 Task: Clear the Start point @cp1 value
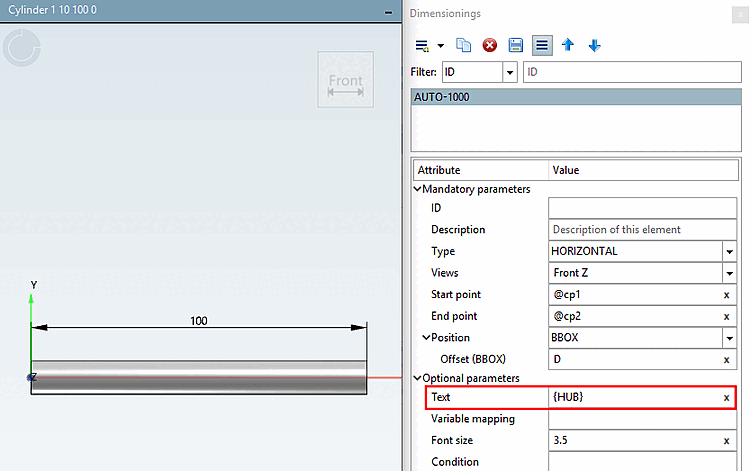(x=726, y=295)
